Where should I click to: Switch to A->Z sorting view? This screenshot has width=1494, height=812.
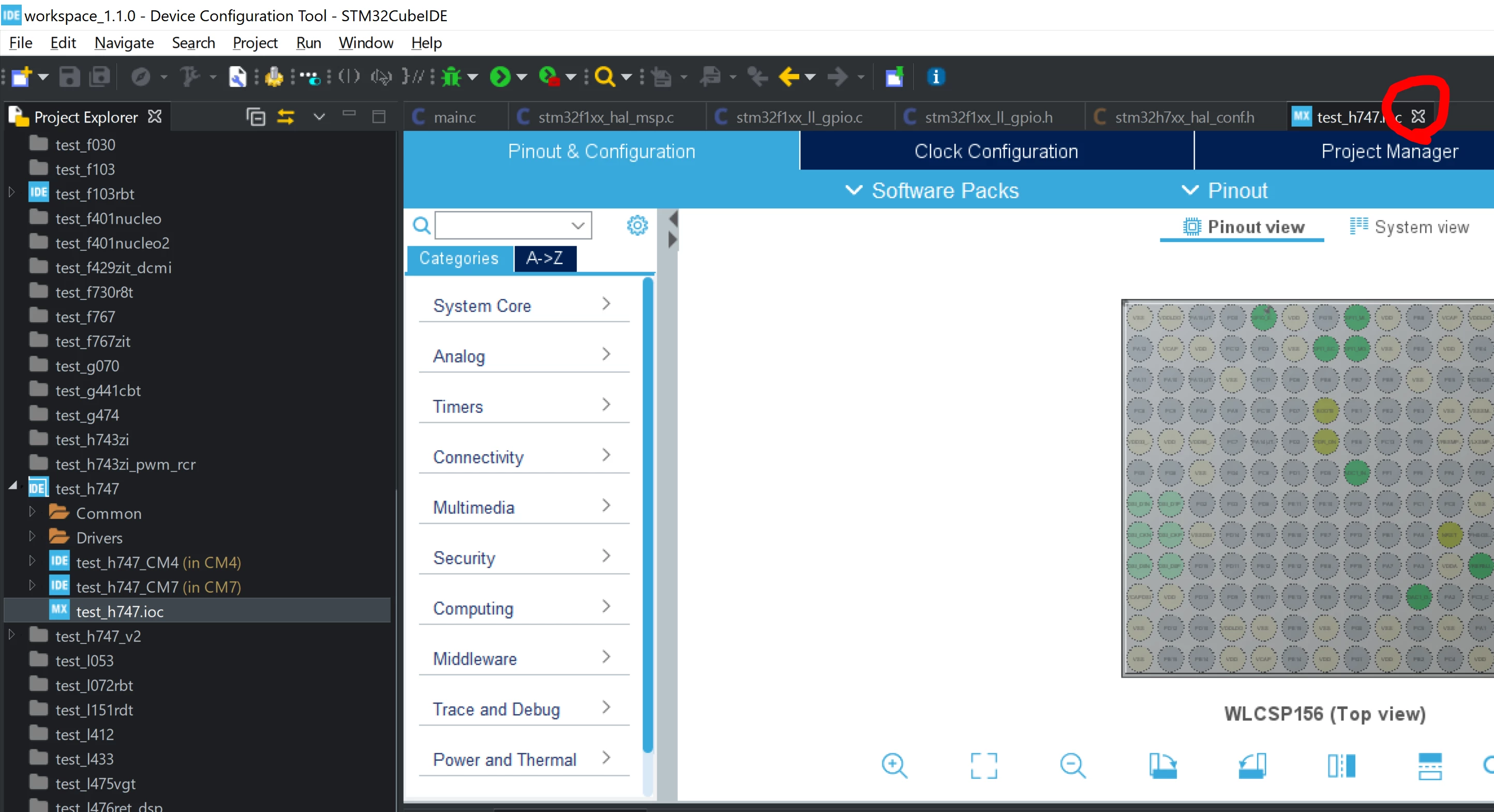click(545, 258)
